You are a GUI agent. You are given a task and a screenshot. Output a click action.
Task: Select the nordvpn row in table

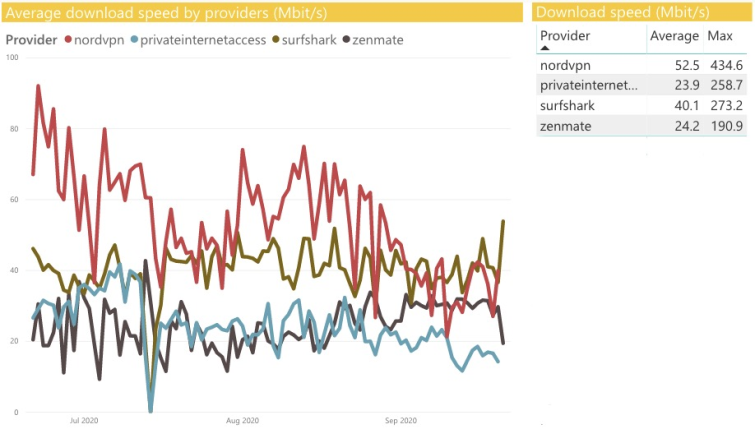point(642,65)
